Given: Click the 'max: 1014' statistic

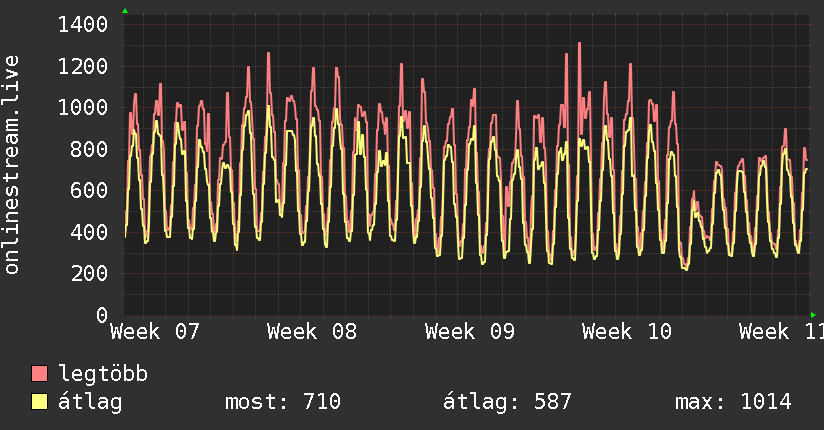Looking at the screenshot, I should click(733, 402).
